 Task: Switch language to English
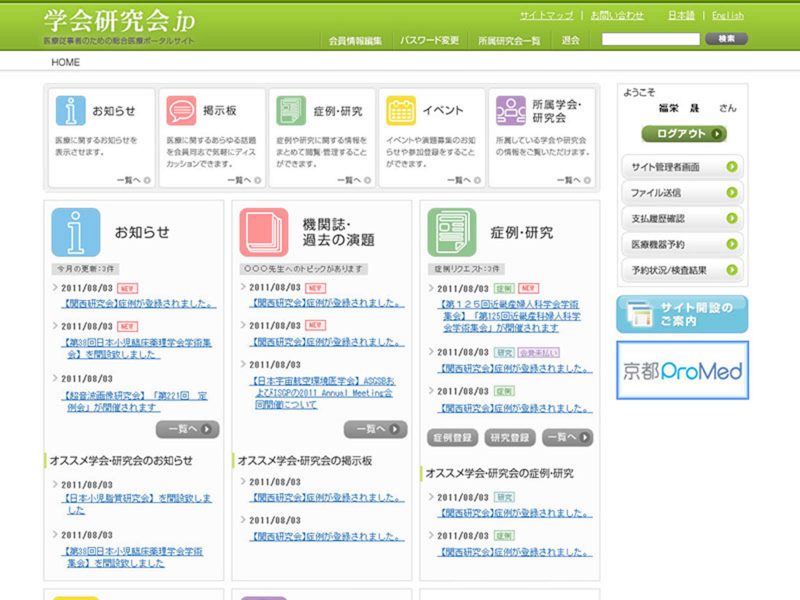point(727,16)
